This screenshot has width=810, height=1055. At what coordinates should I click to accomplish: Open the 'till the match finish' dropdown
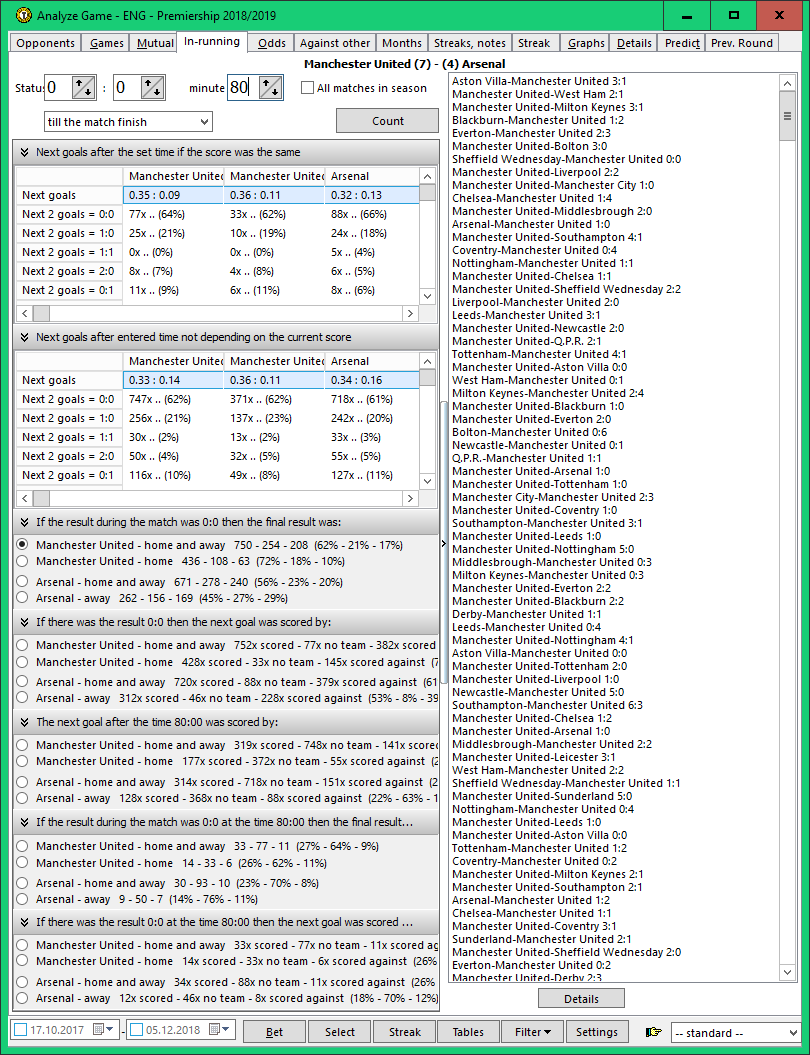click(128, 122)
